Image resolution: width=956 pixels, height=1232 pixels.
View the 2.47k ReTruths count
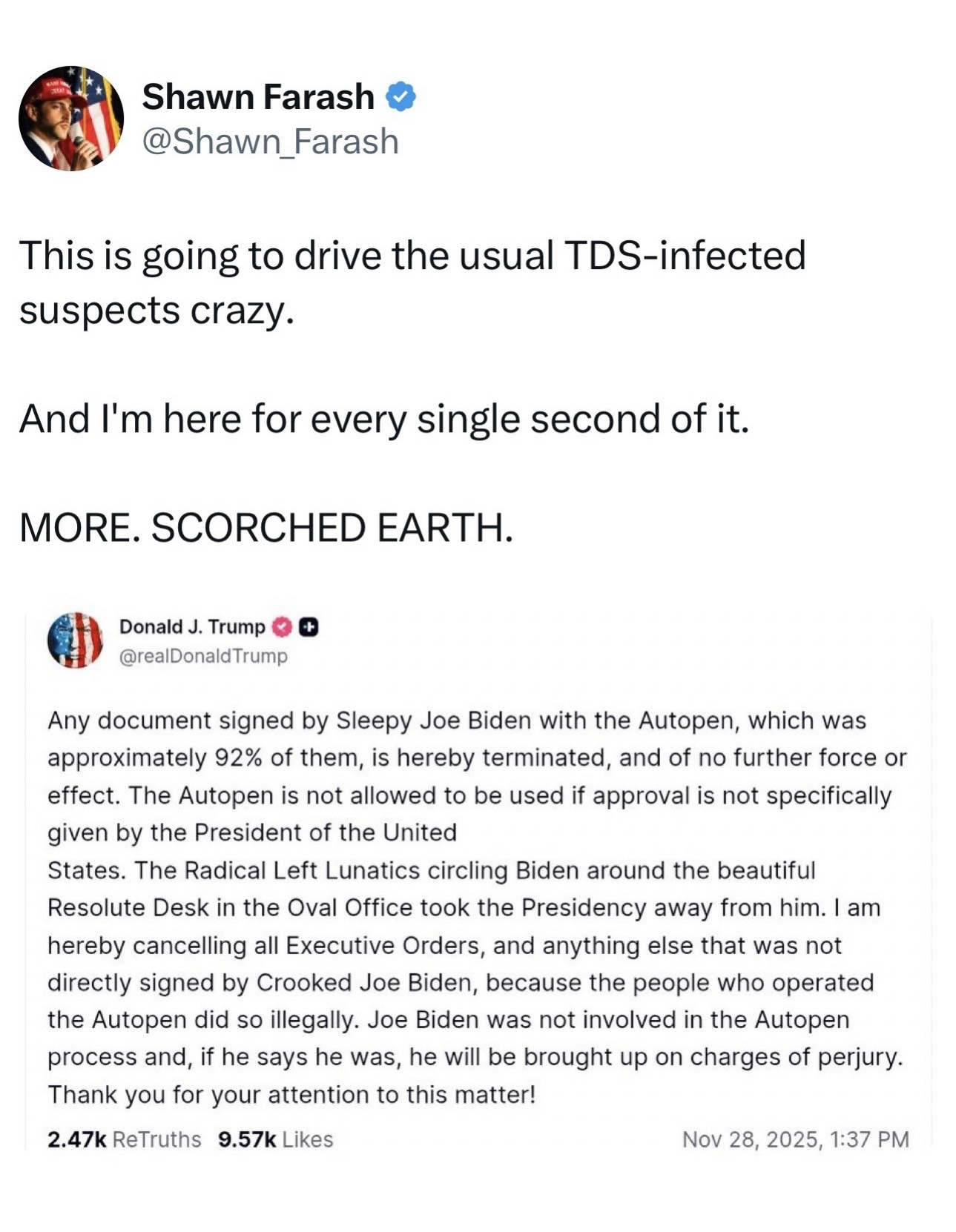coord(124,1139)
